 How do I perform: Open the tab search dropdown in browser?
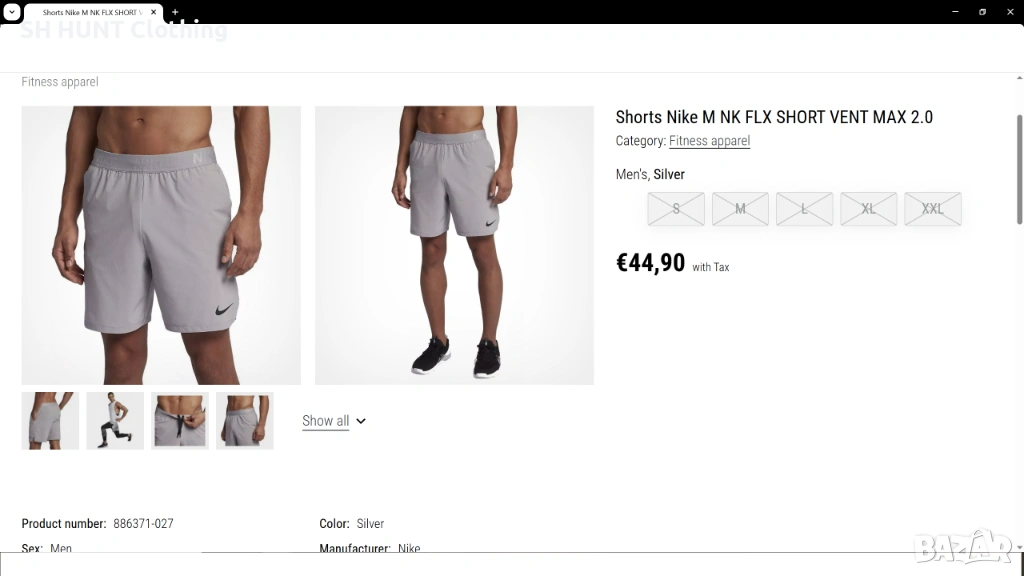pyautogui.click(x=12, y=12)
